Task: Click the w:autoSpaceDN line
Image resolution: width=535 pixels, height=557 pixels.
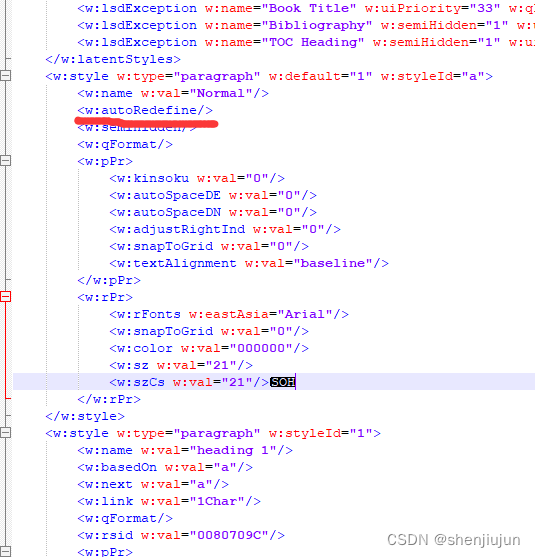Action: point(213,212)
